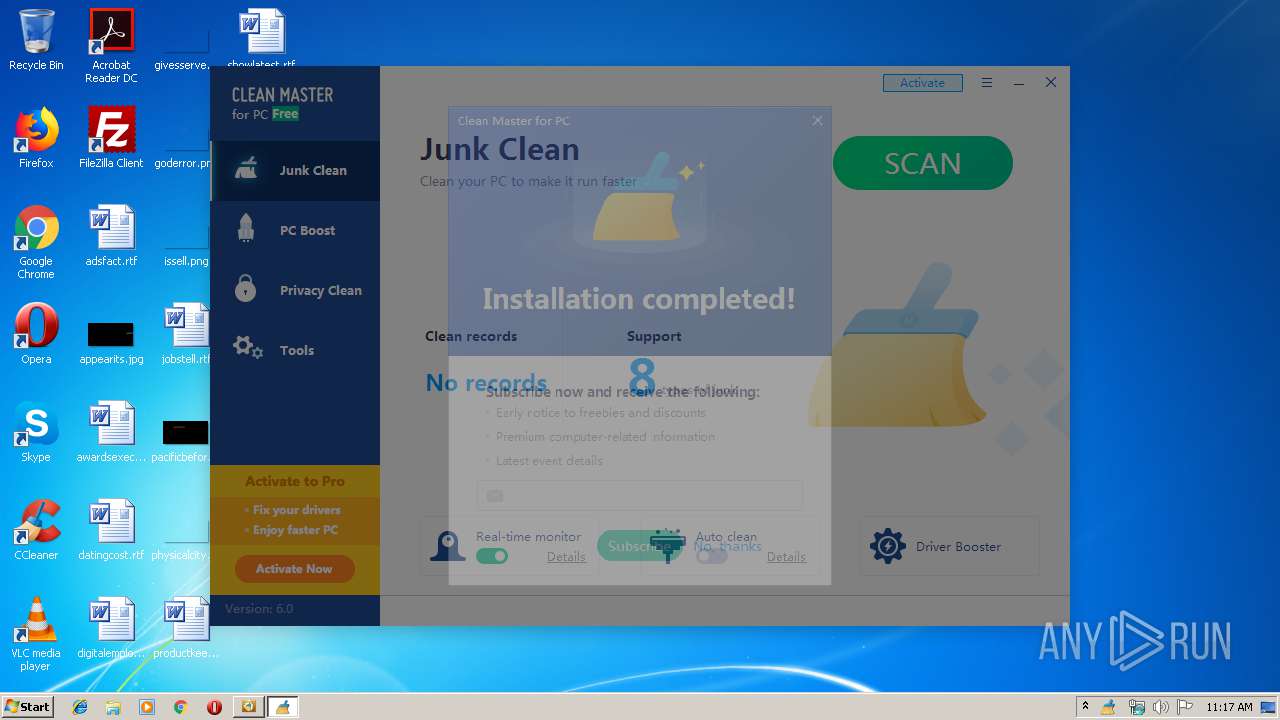Open the Windows Start menu
Screen dimensions: 1280x720
27,706
